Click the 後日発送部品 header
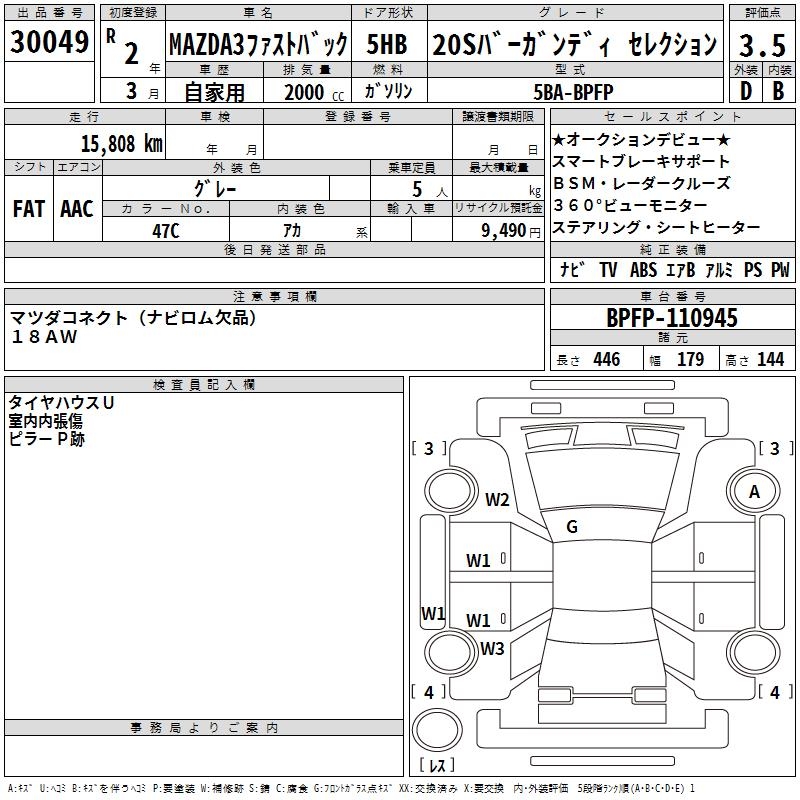Image resolution: width=800 pixels, height=800 pixels. (x=274, y=249)
